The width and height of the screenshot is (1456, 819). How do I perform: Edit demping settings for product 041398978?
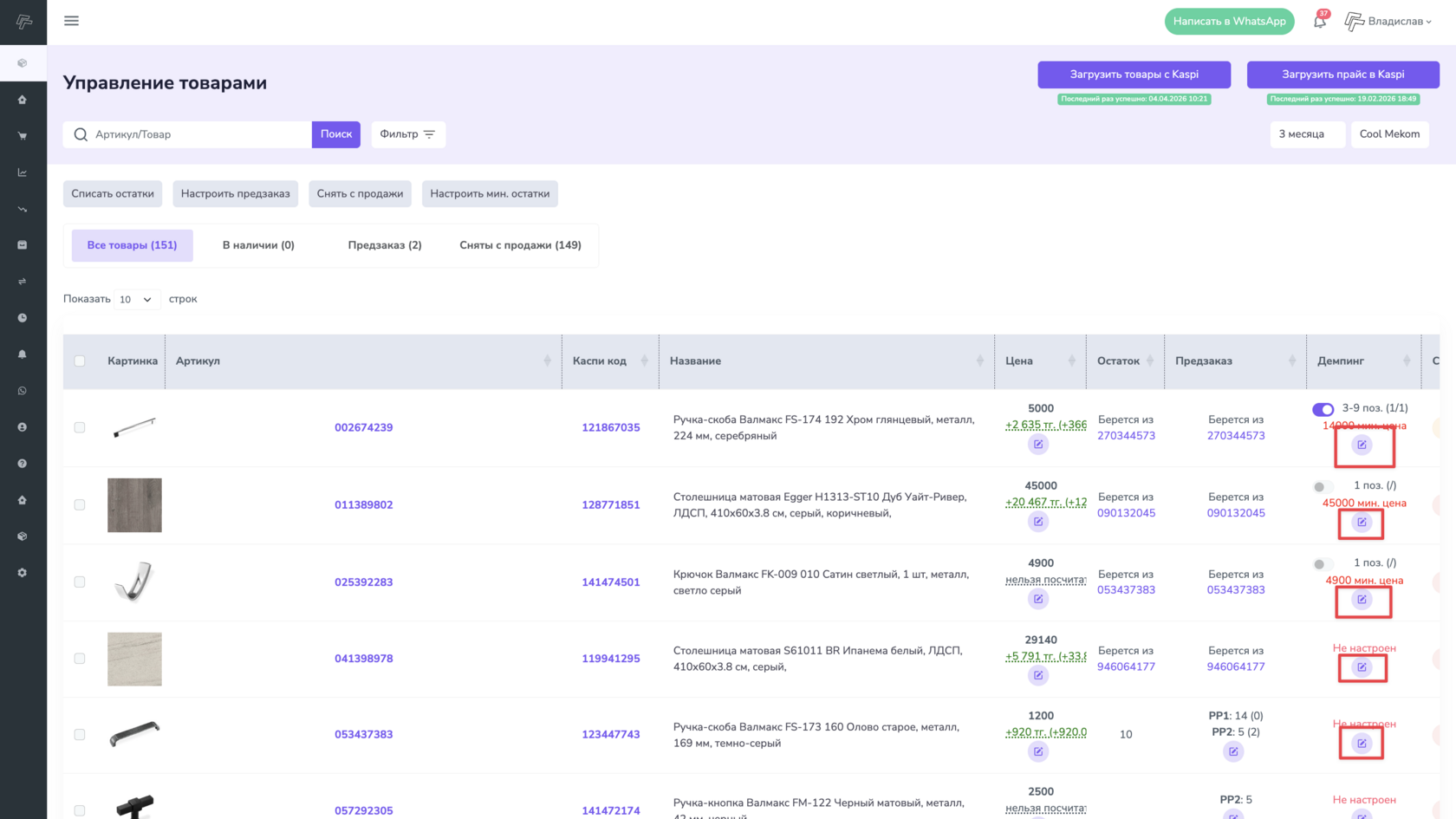pos(1362,667)
